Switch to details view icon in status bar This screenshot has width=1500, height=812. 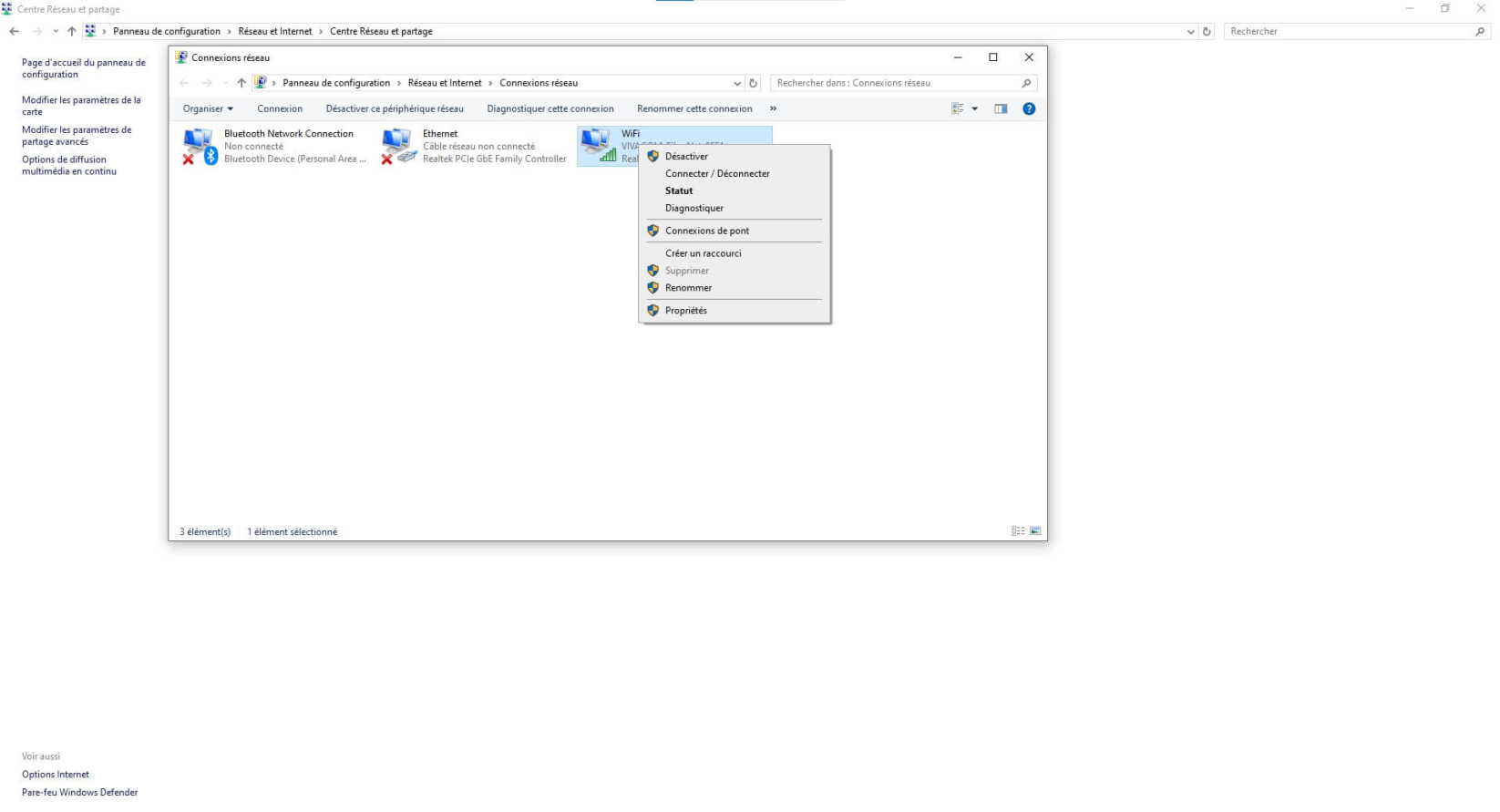coord(1018,531)
